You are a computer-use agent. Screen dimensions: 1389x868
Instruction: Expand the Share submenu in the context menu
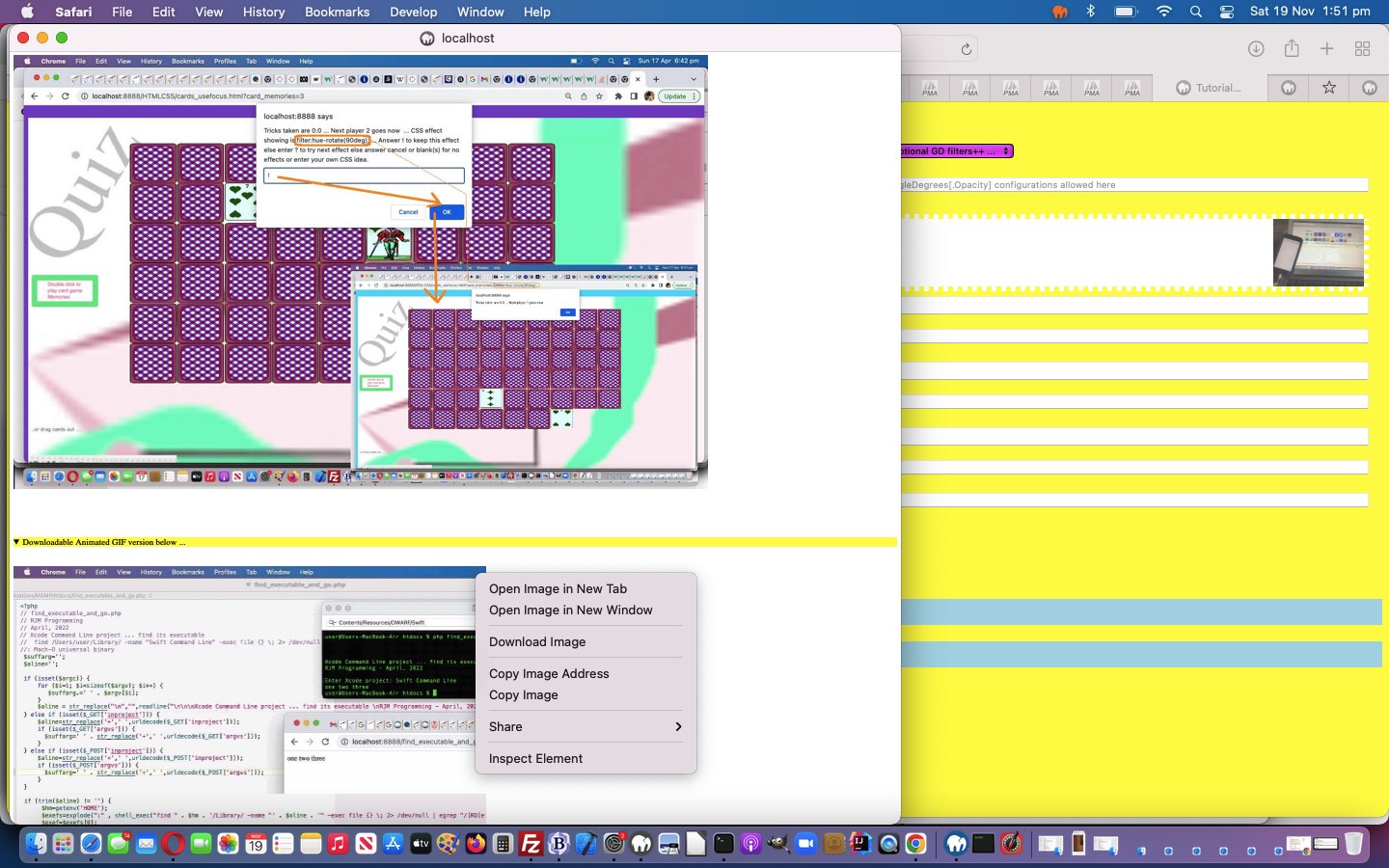[585, 726]
